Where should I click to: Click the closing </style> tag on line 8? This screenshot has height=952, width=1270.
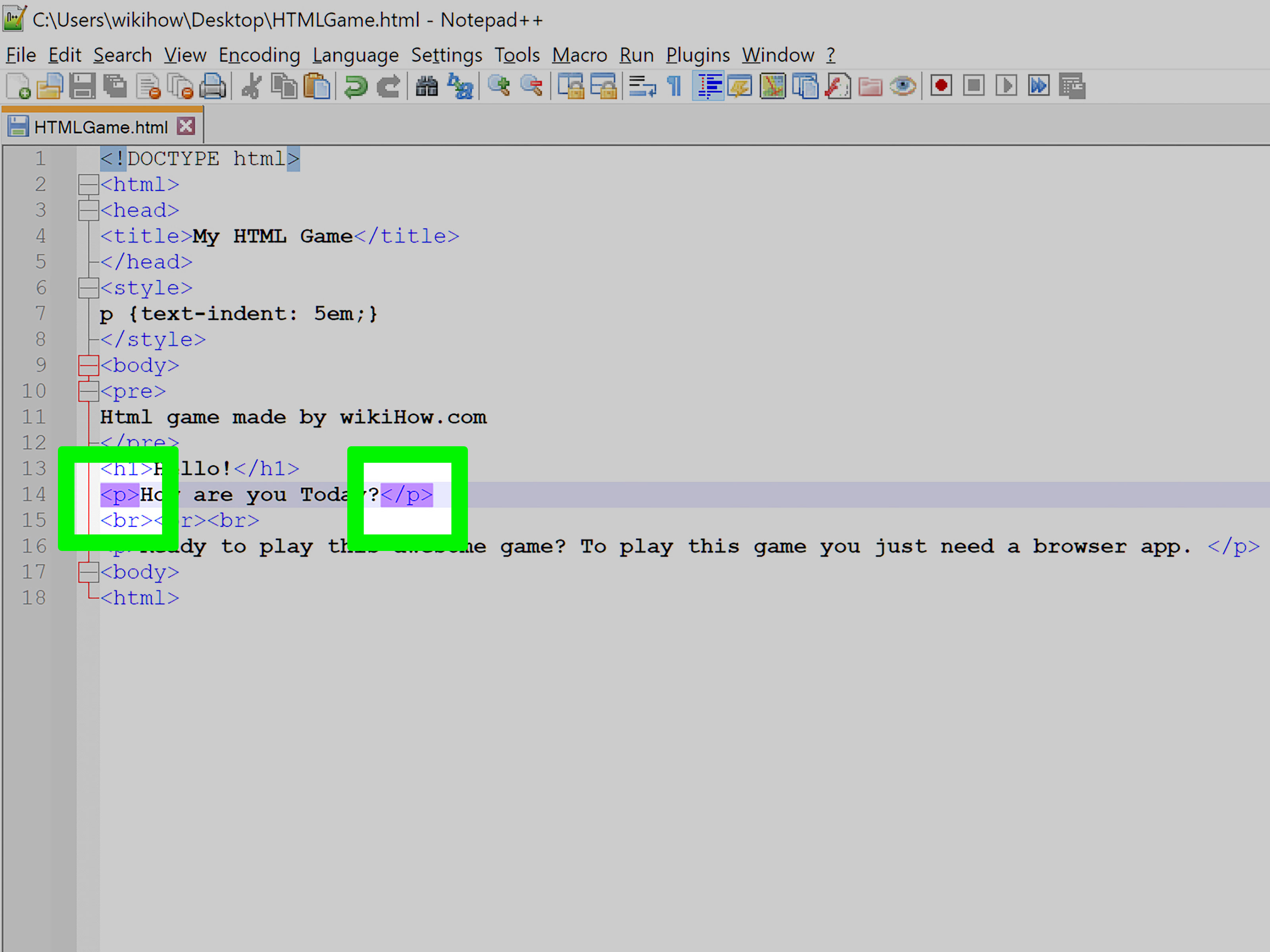click(x=153, y=340)
